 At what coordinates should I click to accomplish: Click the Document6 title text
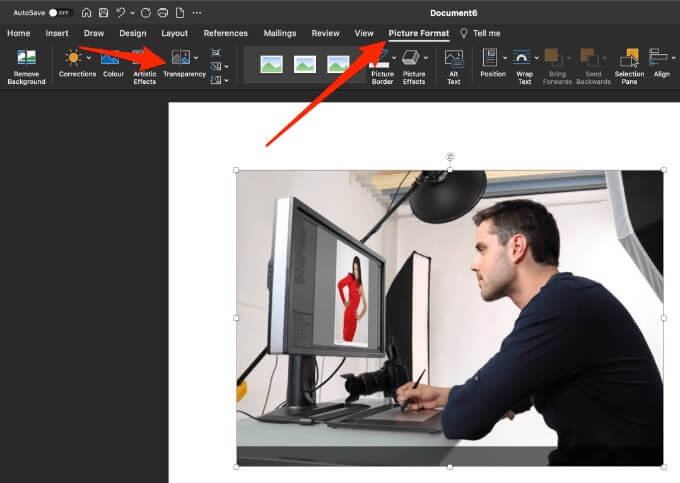point(454,13)
